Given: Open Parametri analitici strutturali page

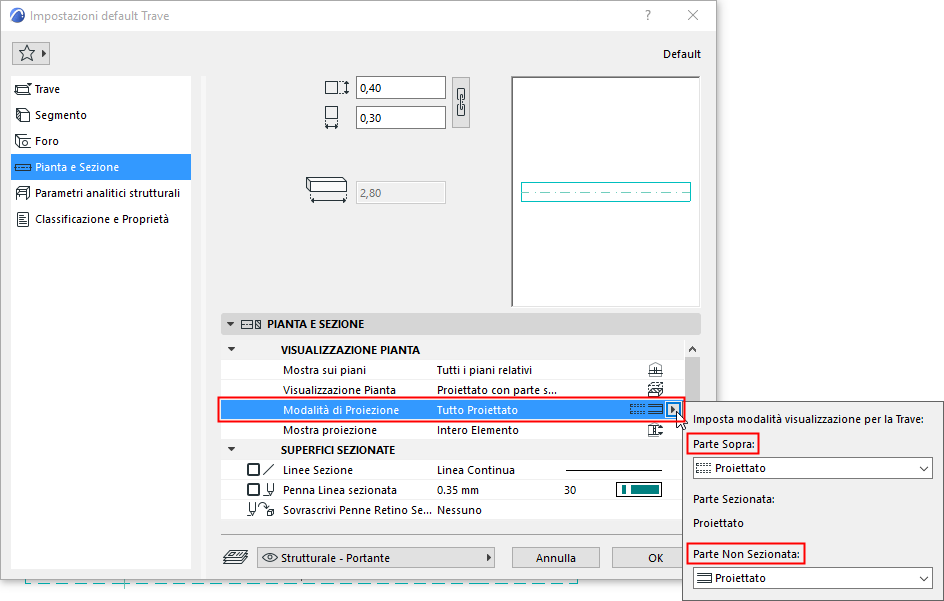Looking at the screenshot, I should [x=101, y=193].
